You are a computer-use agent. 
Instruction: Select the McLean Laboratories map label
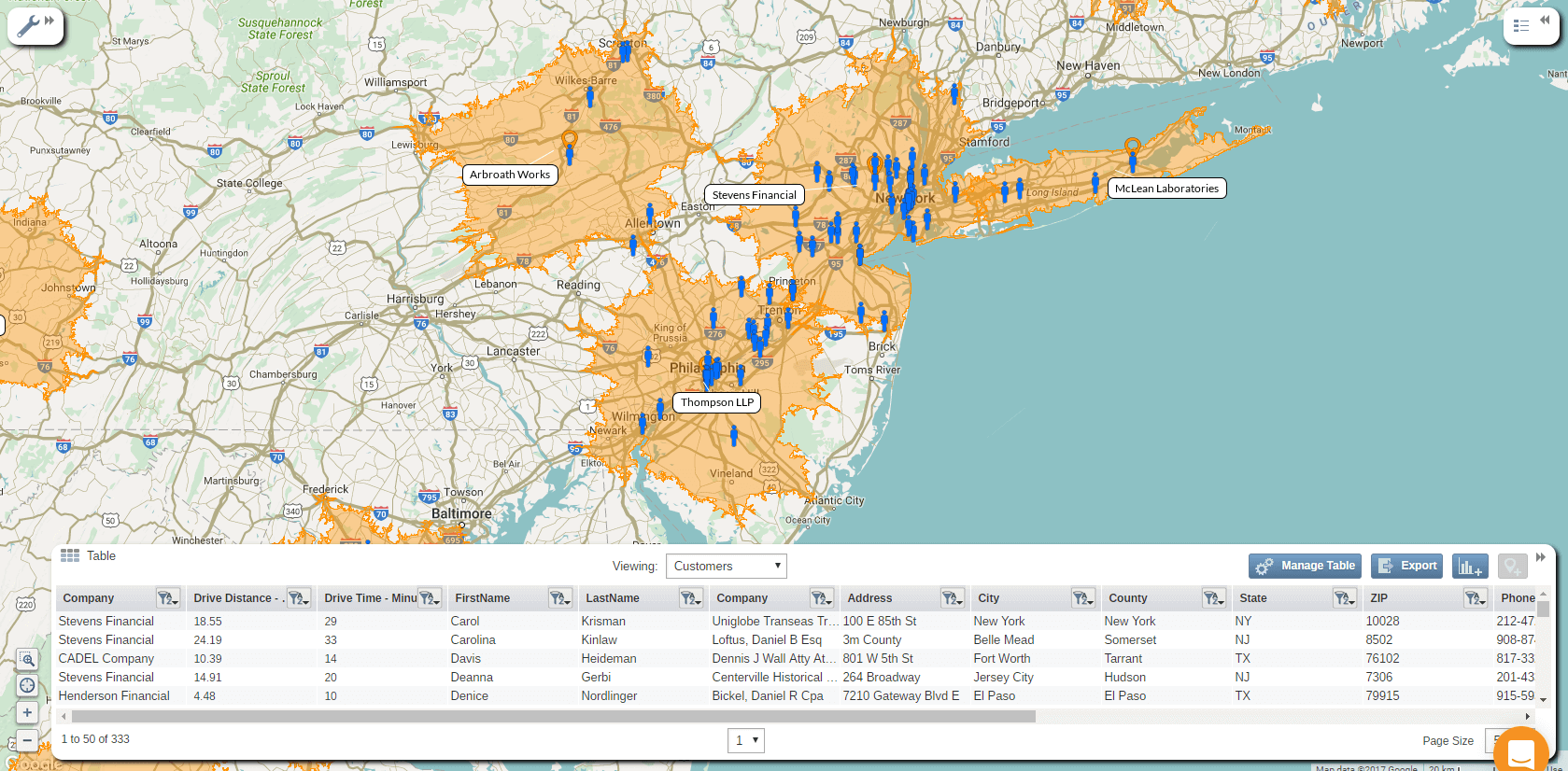pos(1167,189)
